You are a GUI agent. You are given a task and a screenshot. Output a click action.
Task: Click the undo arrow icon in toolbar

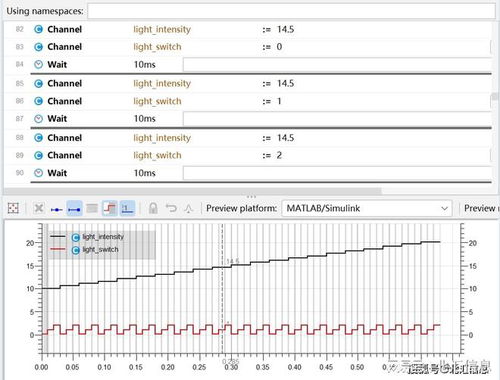click(x=171, y=208)
